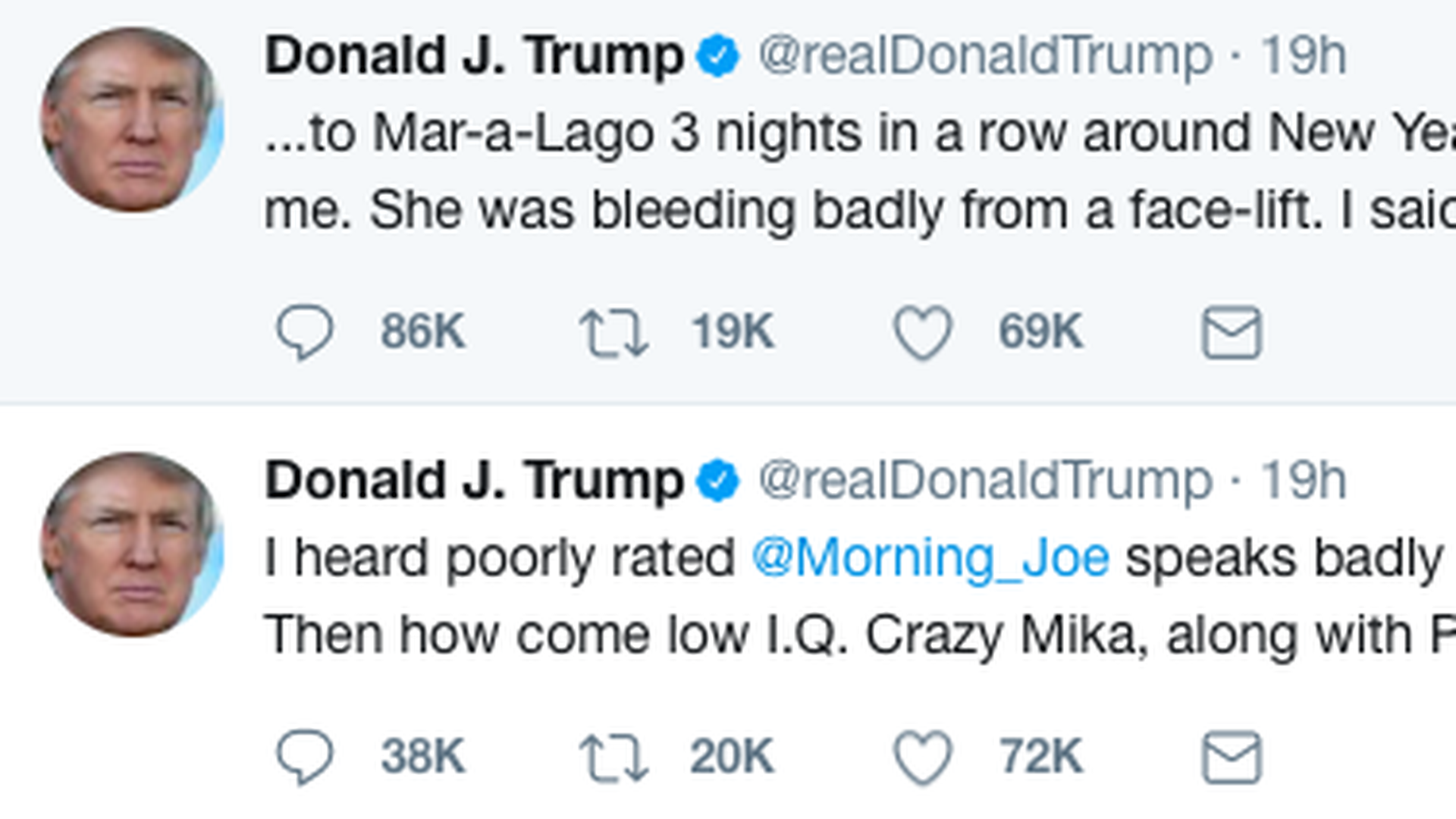Image resolution: width=1456 pixels, height=819 pixels.
Task: Like the tweet with 72K likes
Action: coord(922,757)
